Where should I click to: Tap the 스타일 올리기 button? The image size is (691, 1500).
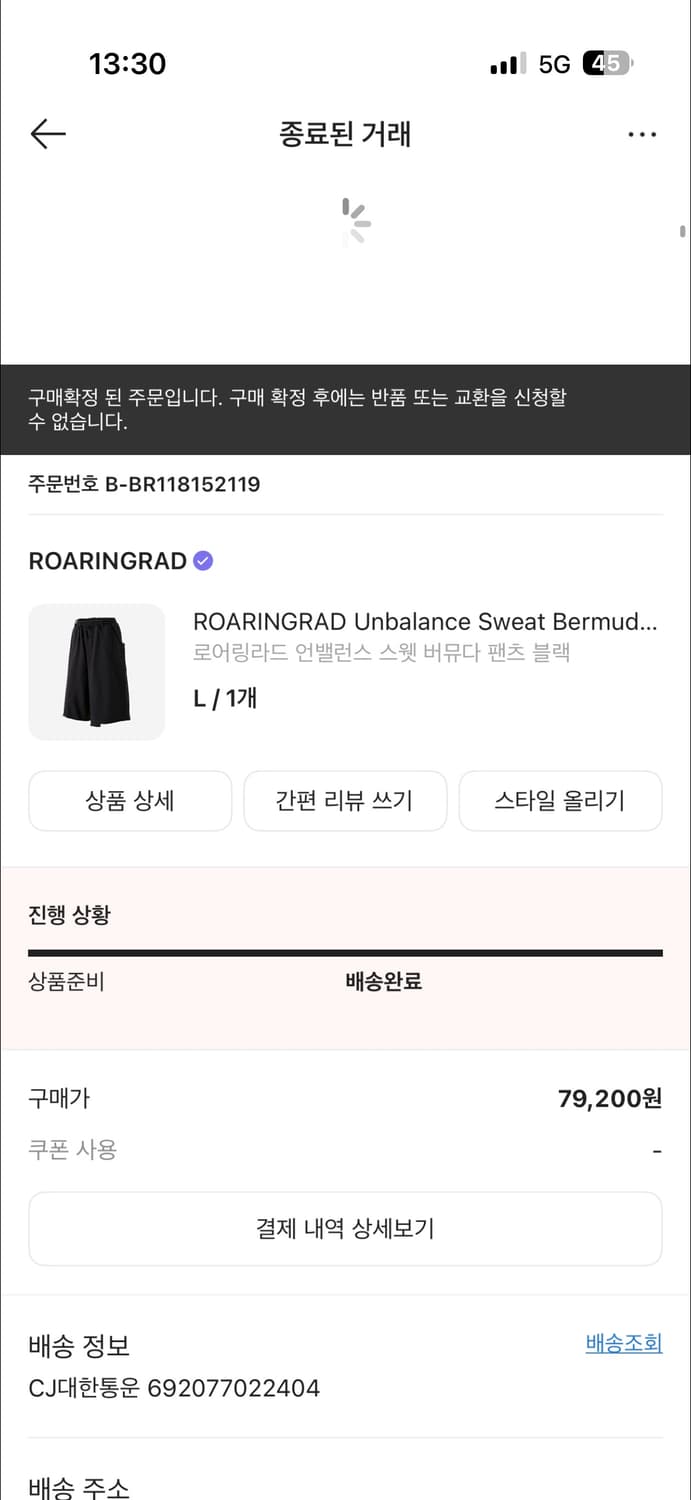click(560, 801)
